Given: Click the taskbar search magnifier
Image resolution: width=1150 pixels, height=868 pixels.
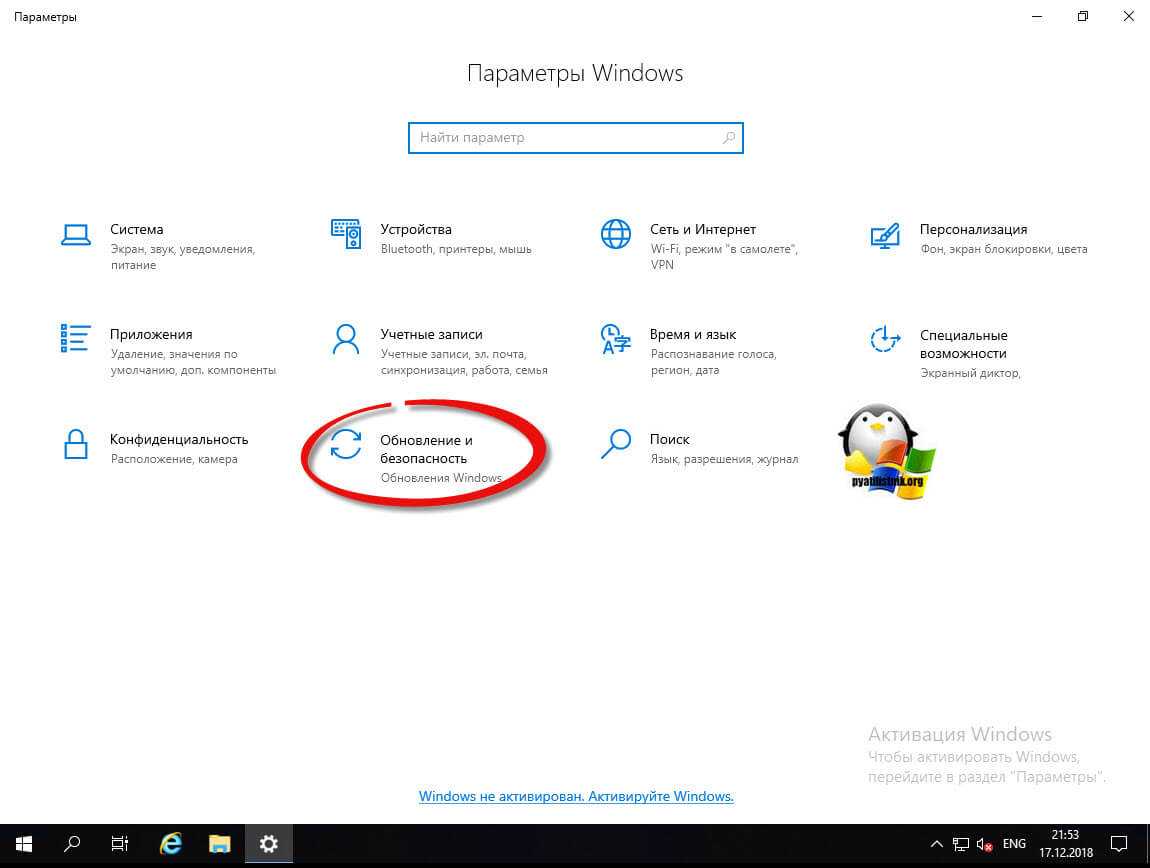Looking at the screenshot, I should pos(72,845).
